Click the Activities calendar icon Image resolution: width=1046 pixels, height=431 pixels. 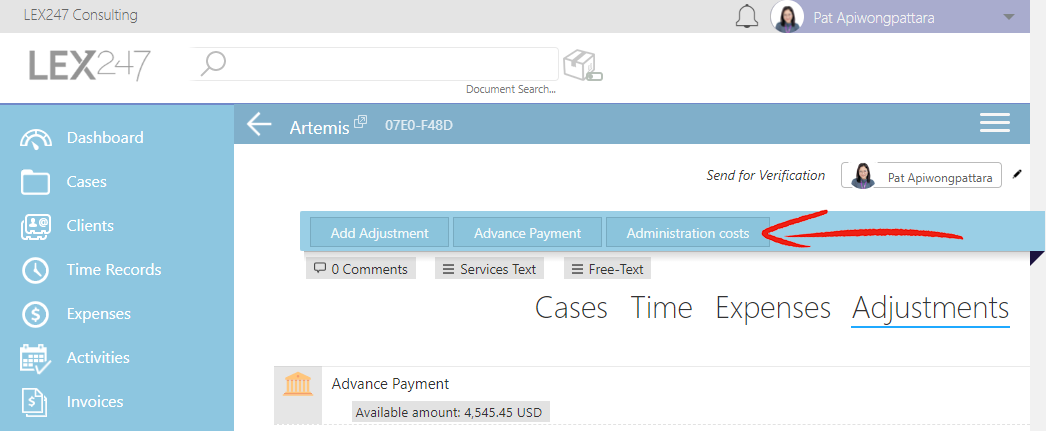[35, 358]
